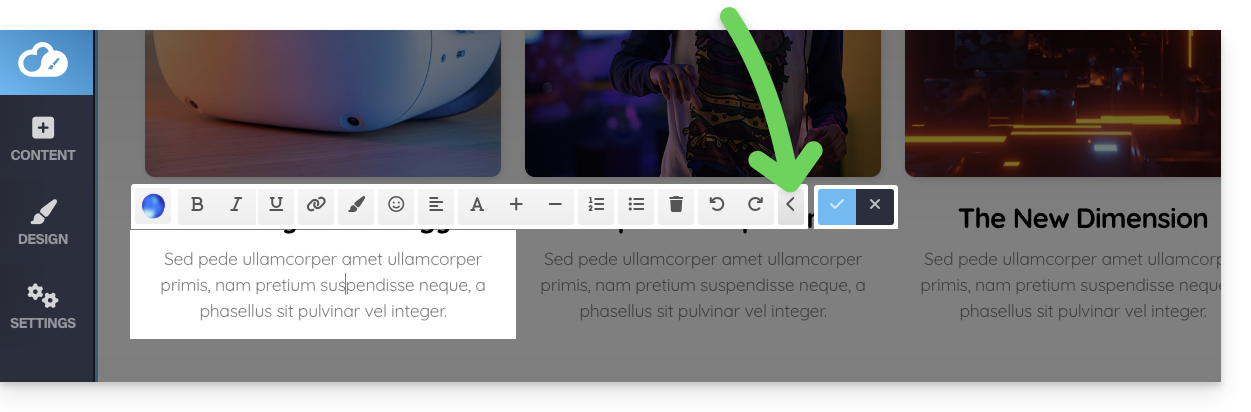Insert a hyperlink with the link icon

click(x=316, y=205)
